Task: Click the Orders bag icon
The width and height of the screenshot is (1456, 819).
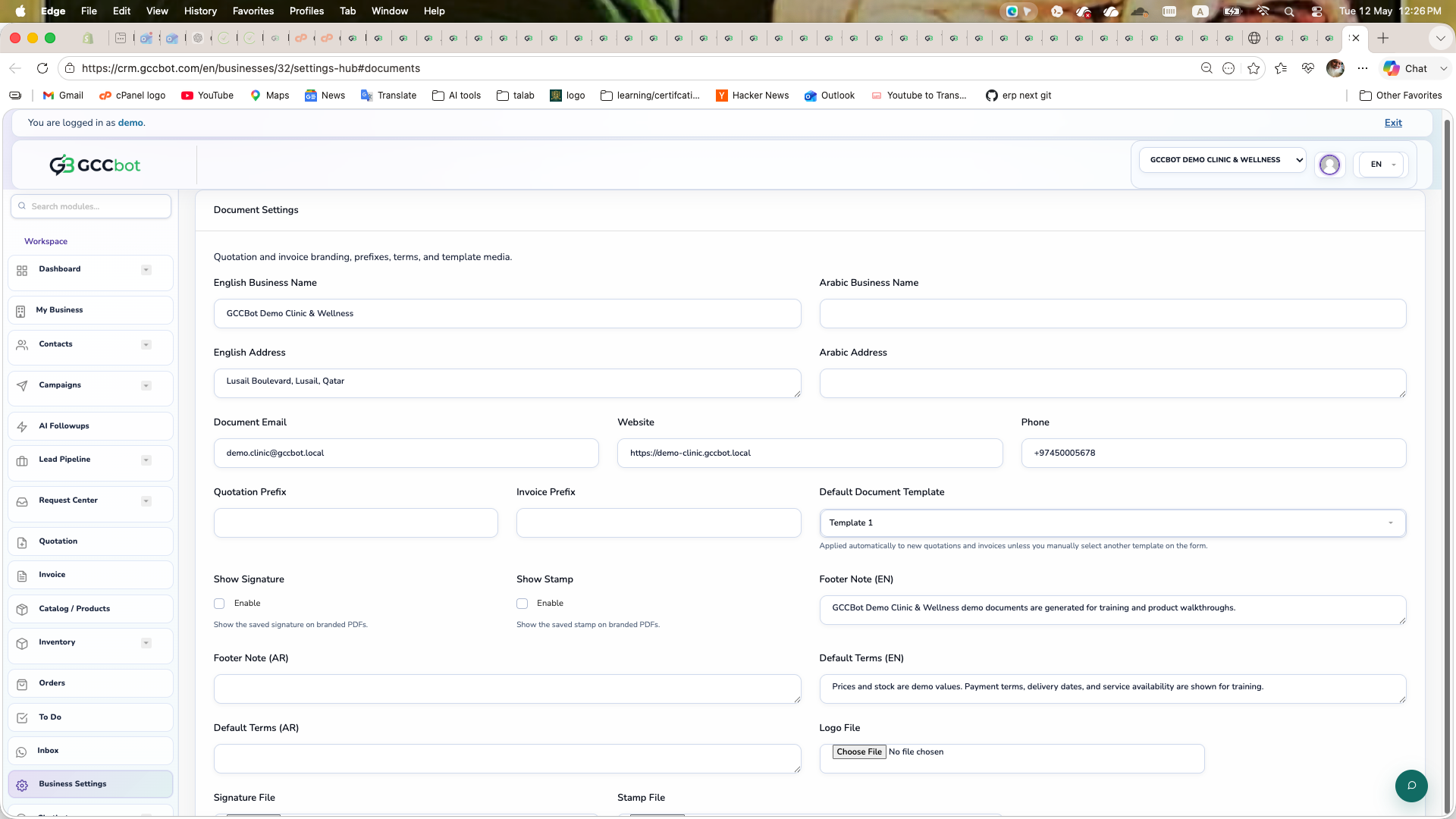Action: coord(22,684)
